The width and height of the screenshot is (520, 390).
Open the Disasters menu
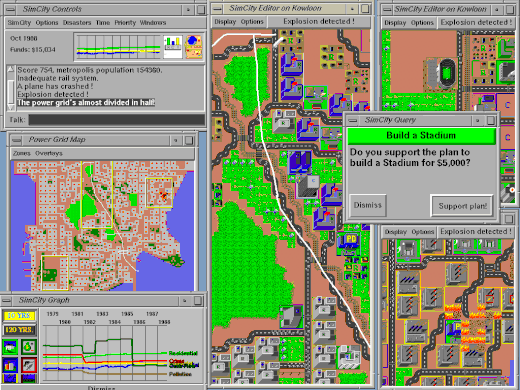pos(77,23)
